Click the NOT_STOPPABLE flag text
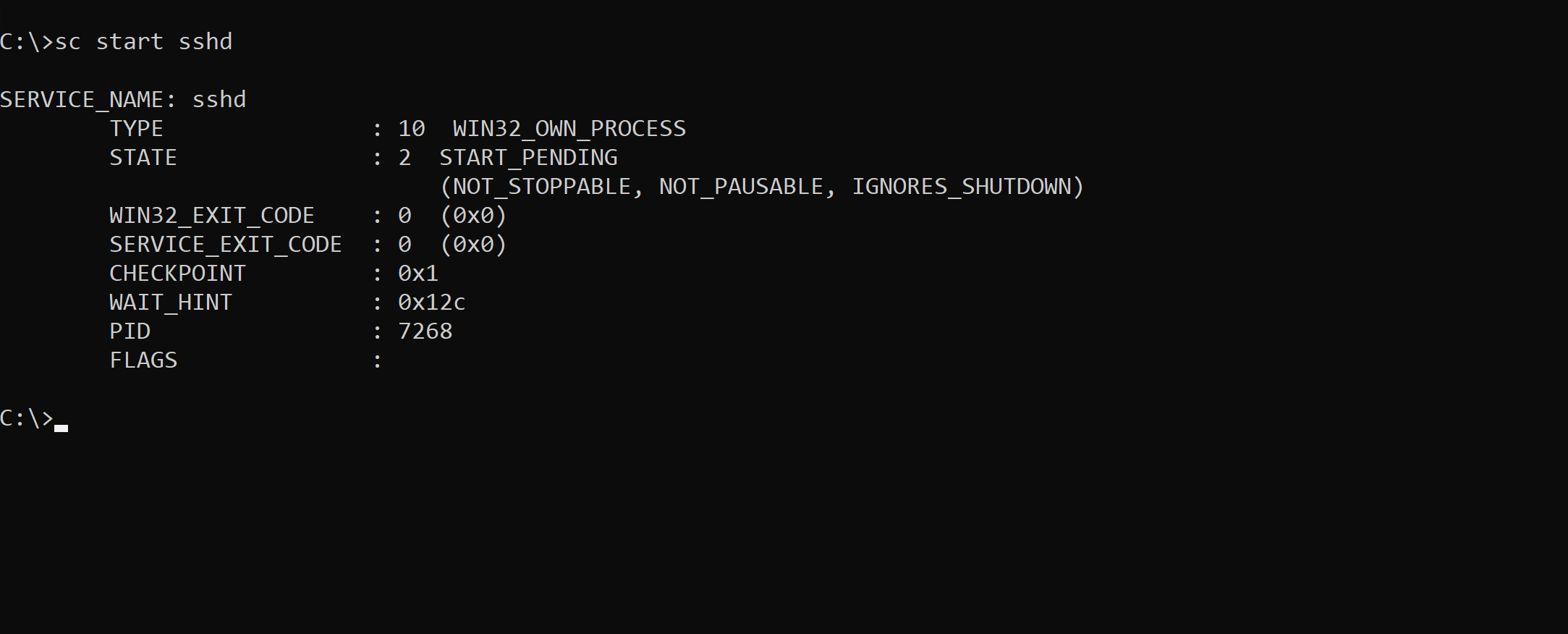This screenshot has width=1568, height=634. (x=542, y=187)
